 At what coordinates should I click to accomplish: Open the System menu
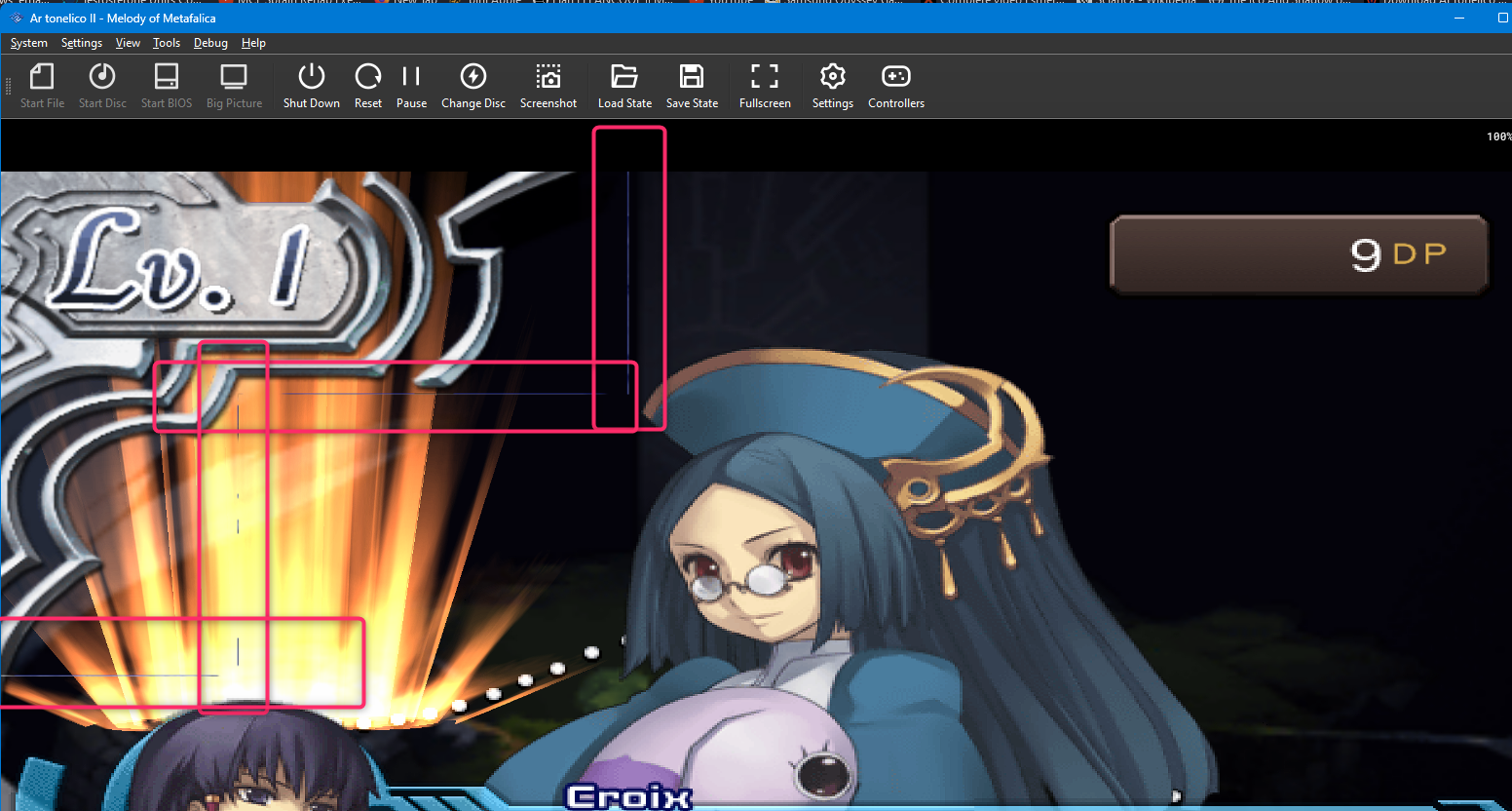click(29, 43)
